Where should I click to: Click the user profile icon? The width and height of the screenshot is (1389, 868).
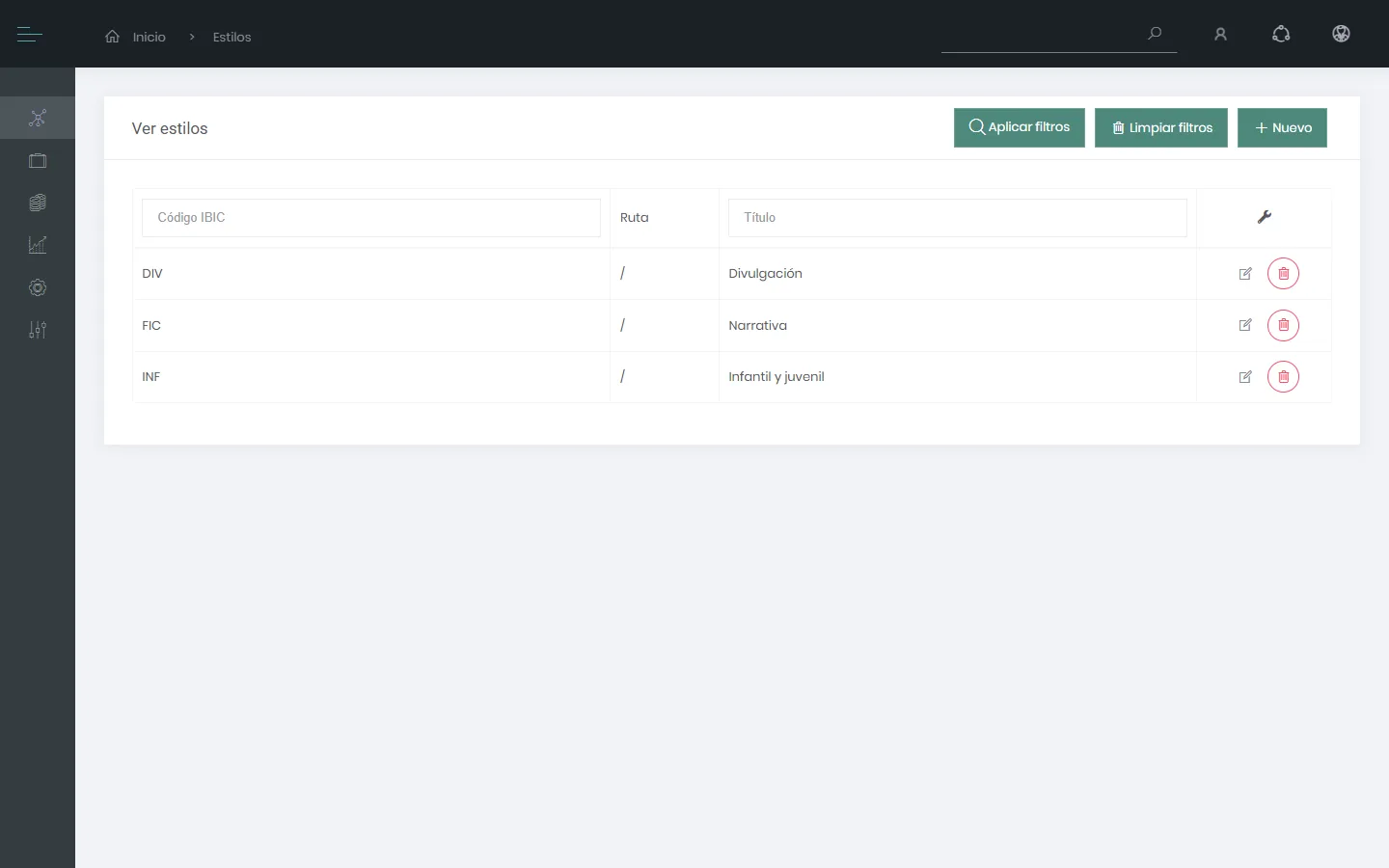(1220, 35)
